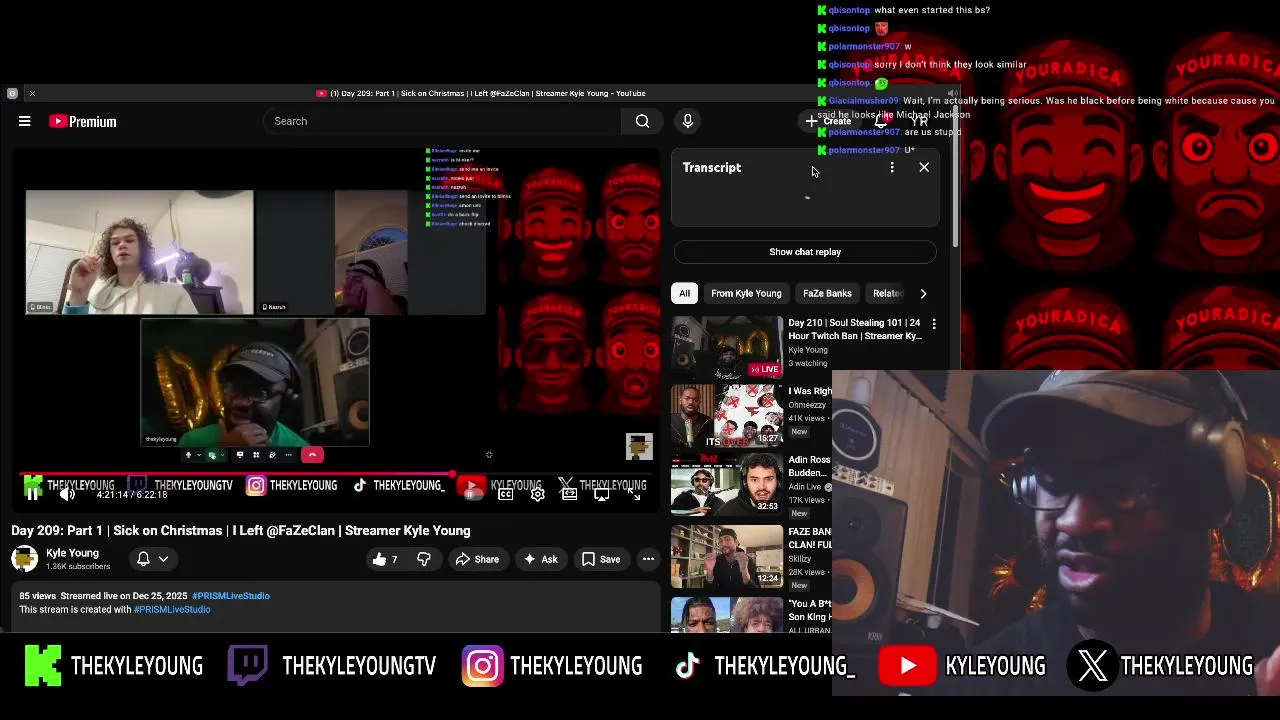Toggle closed captions CC button
Screen dimensions: 1280x720
point(505,494)
